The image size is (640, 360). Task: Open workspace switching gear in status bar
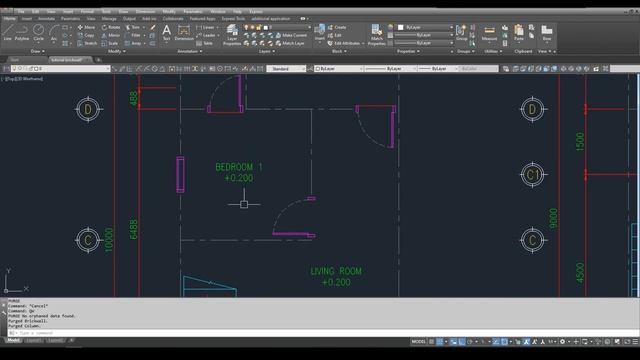pos(562,342)
